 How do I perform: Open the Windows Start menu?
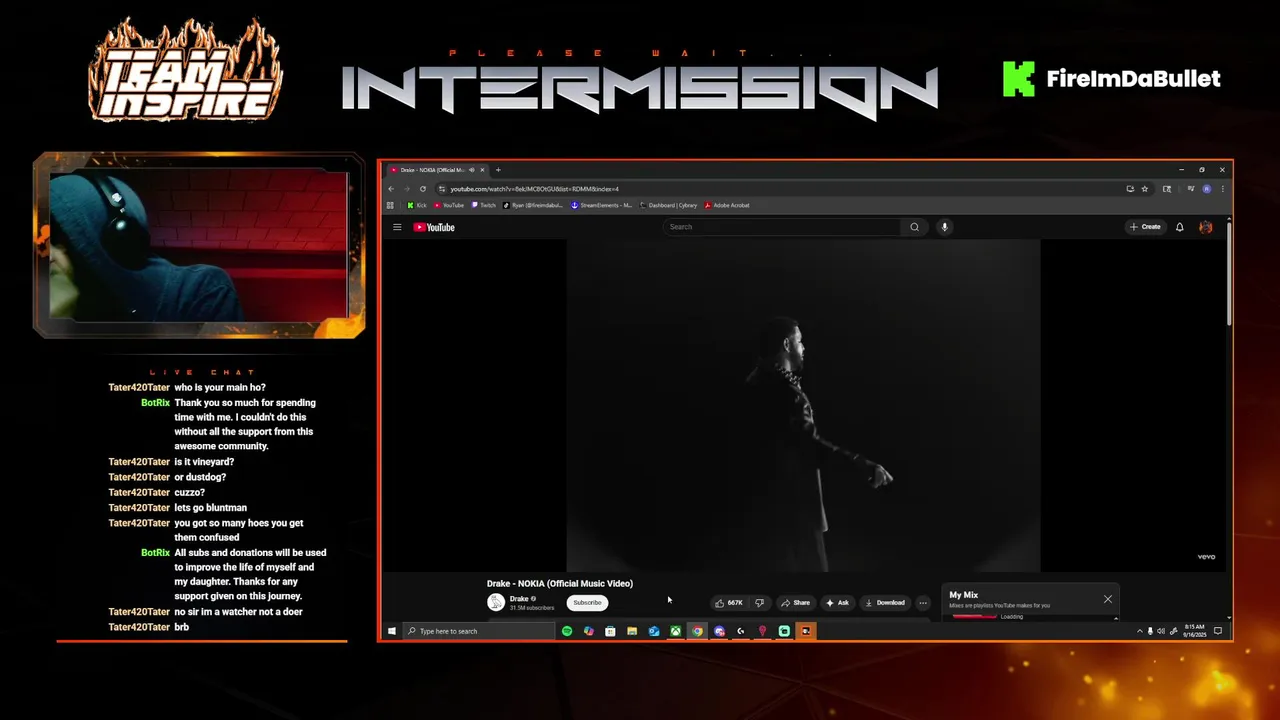tap(392, 631)
